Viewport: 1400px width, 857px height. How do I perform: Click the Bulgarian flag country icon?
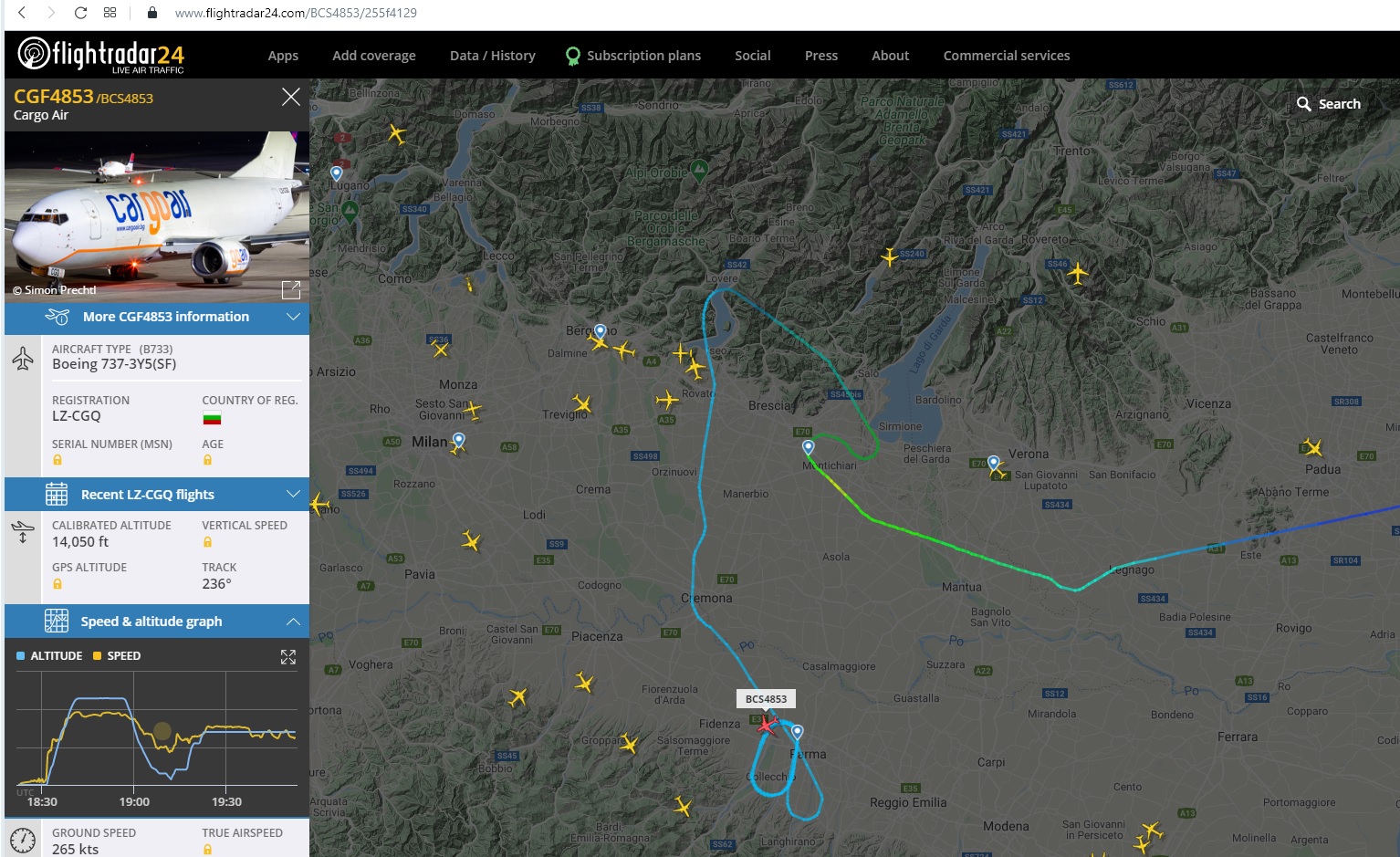pos(212,419)
